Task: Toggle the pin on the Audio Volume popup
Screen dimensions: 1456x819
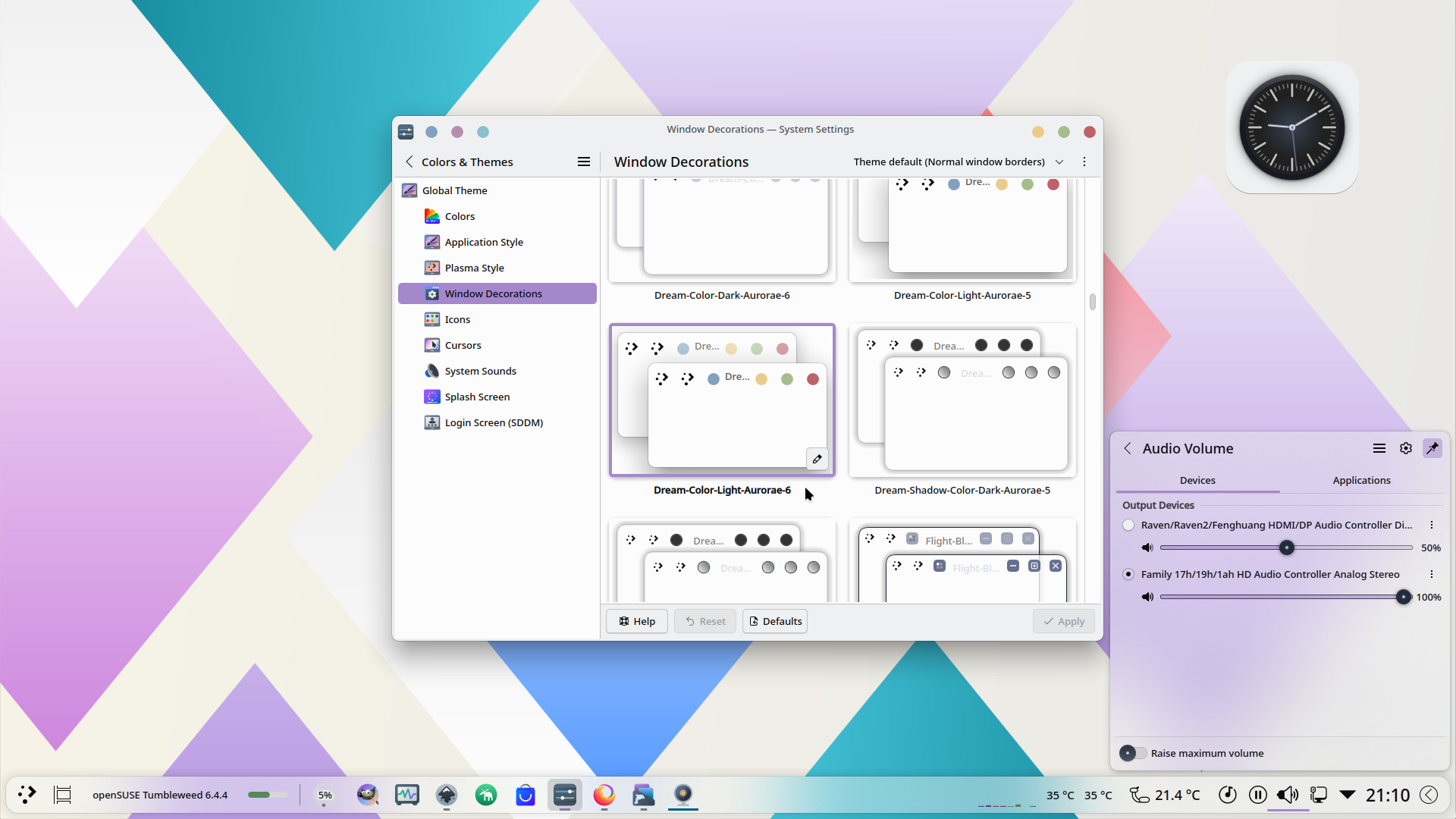Action: pos(1432,448)
